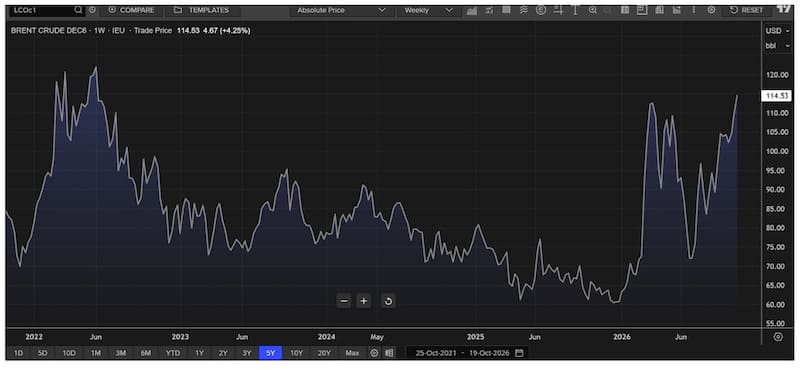Screen dimensions: 800x370
Task: Select the 5D time range
Action: point(43,353)
